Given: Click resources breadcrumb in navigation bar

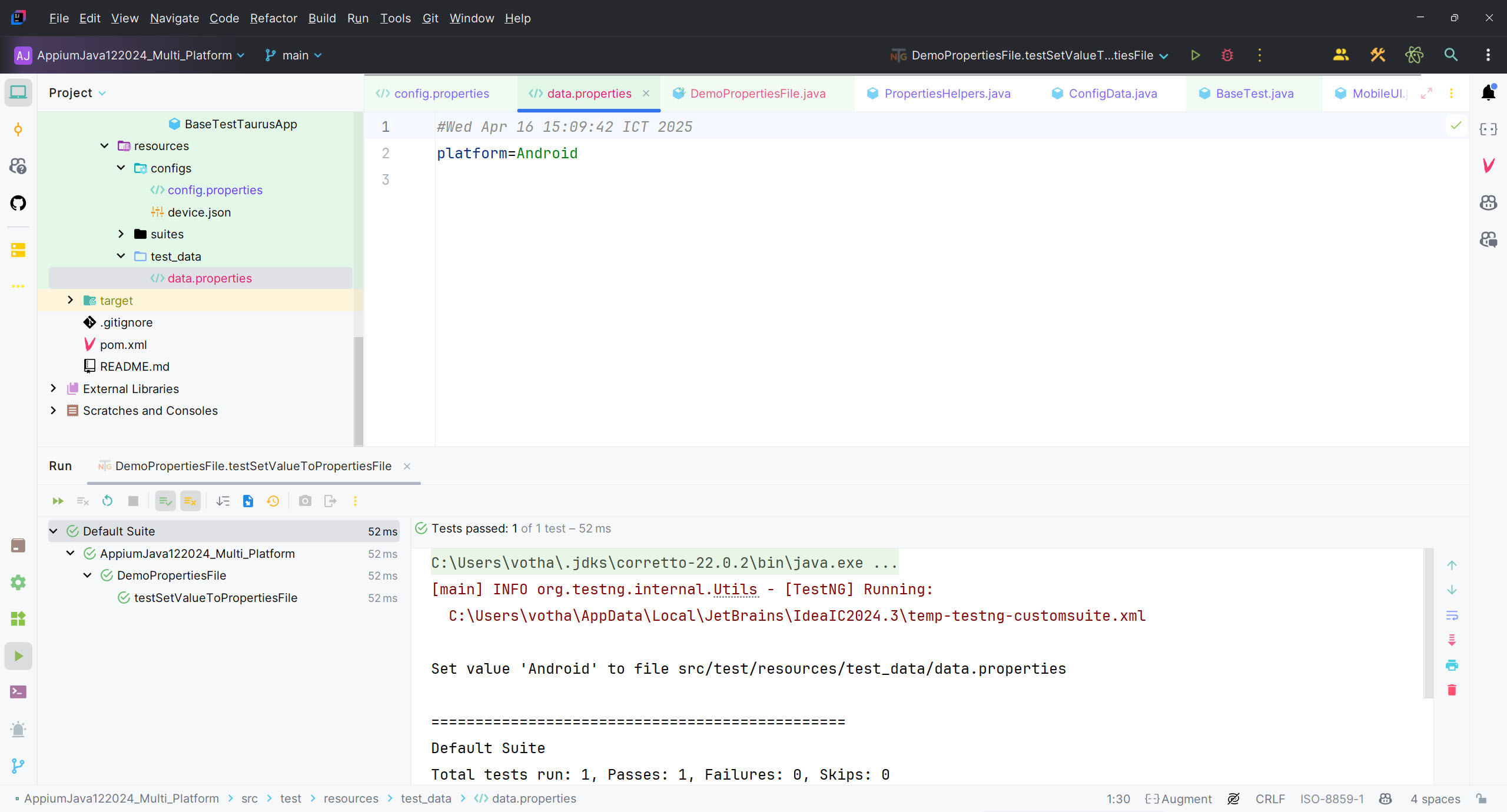Looking at the screenshot, I should (351, 798).
